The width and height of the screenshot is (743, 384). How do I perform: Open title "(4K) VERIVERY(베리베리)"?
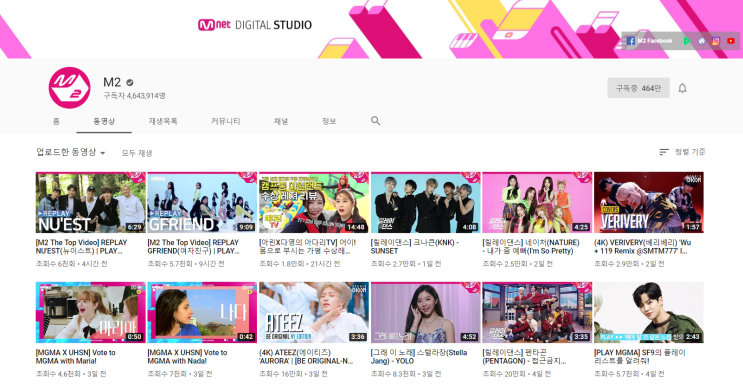click(643, 247)
